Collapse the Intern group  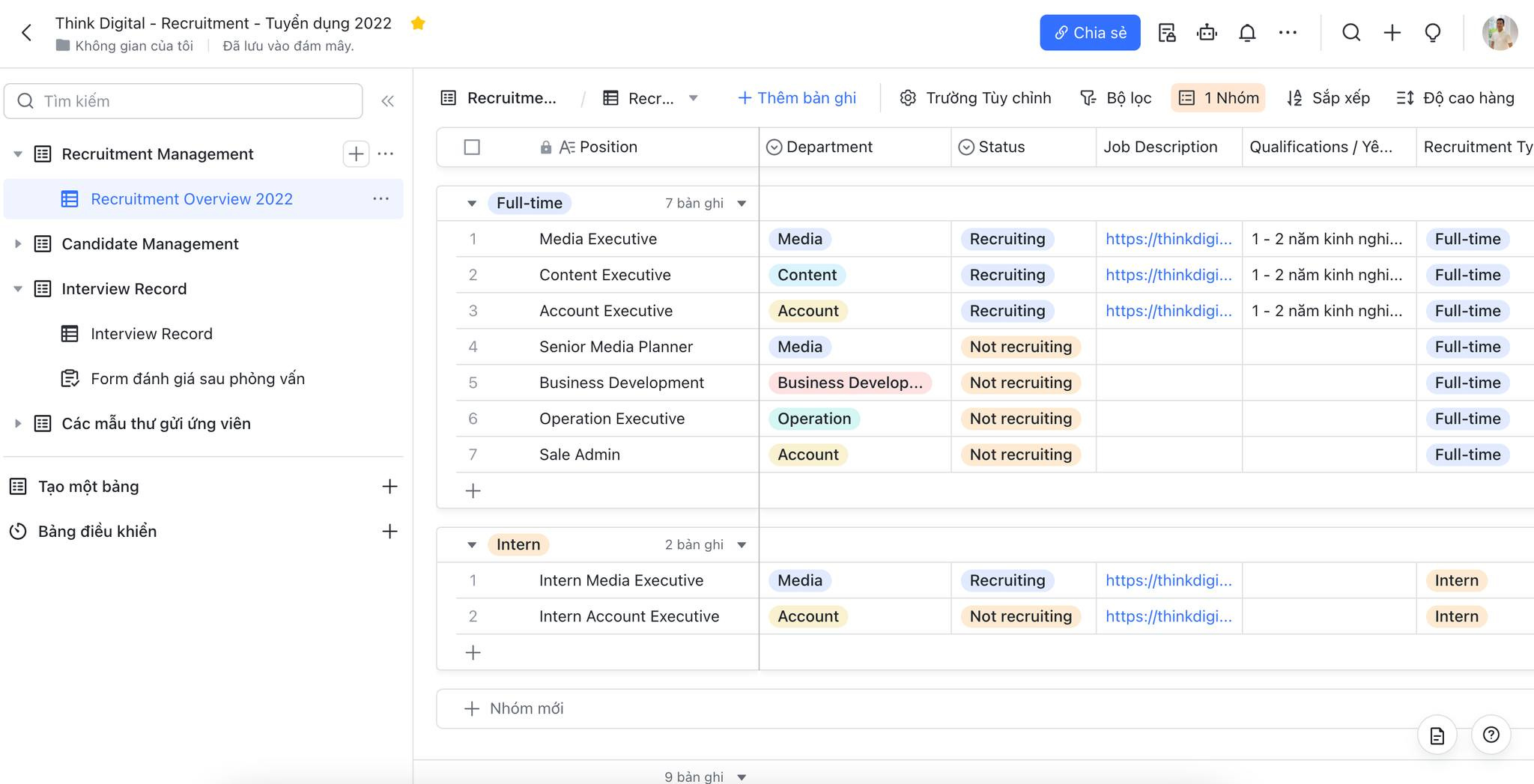point(472,545)
